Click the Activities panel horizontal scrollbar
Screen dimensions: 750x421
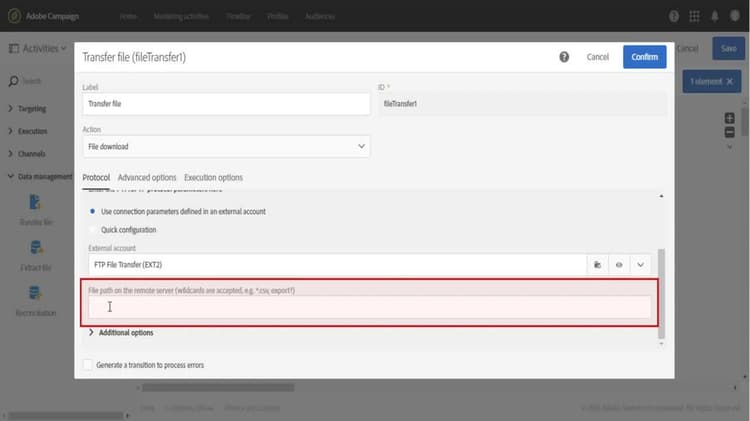click(66, 416)
